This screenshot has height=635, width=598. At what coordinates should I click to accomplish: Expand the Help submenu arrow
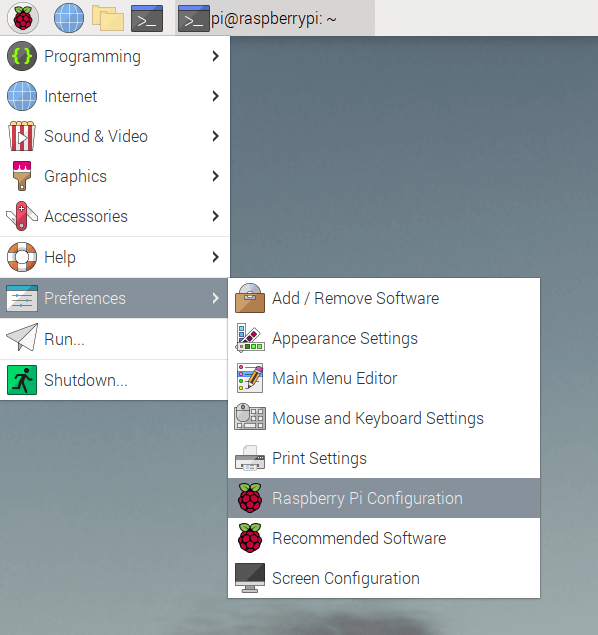(x=216, y=257)
